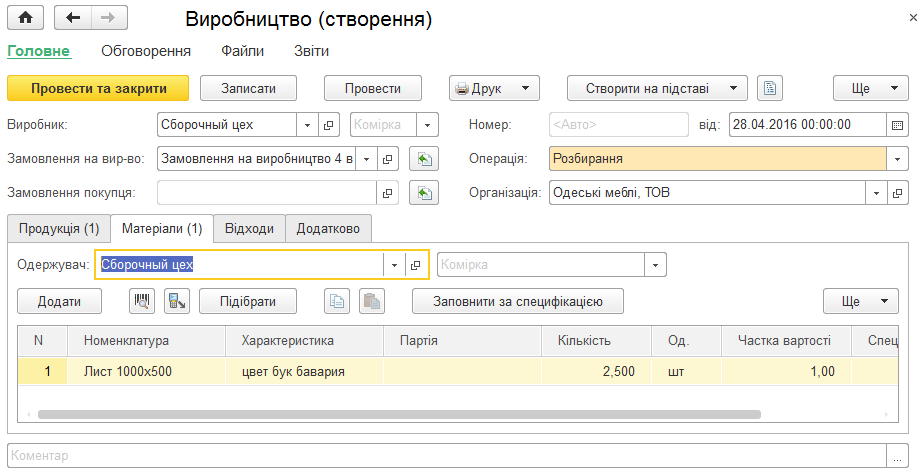
Task: Click the Номенклатура column header
Action: (x=147, y=341)
